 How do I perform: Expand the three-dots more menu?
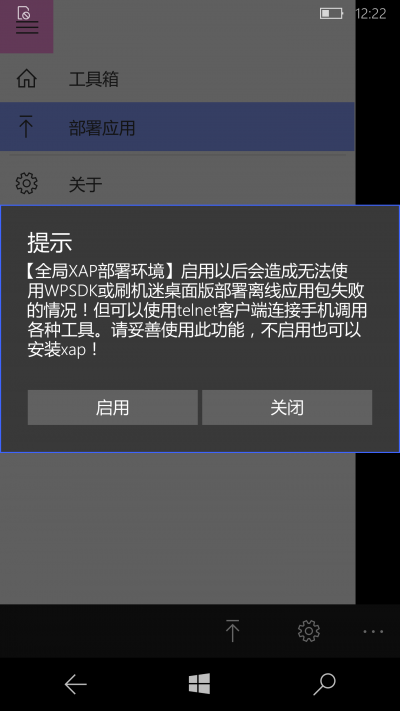tap(373, 631)
